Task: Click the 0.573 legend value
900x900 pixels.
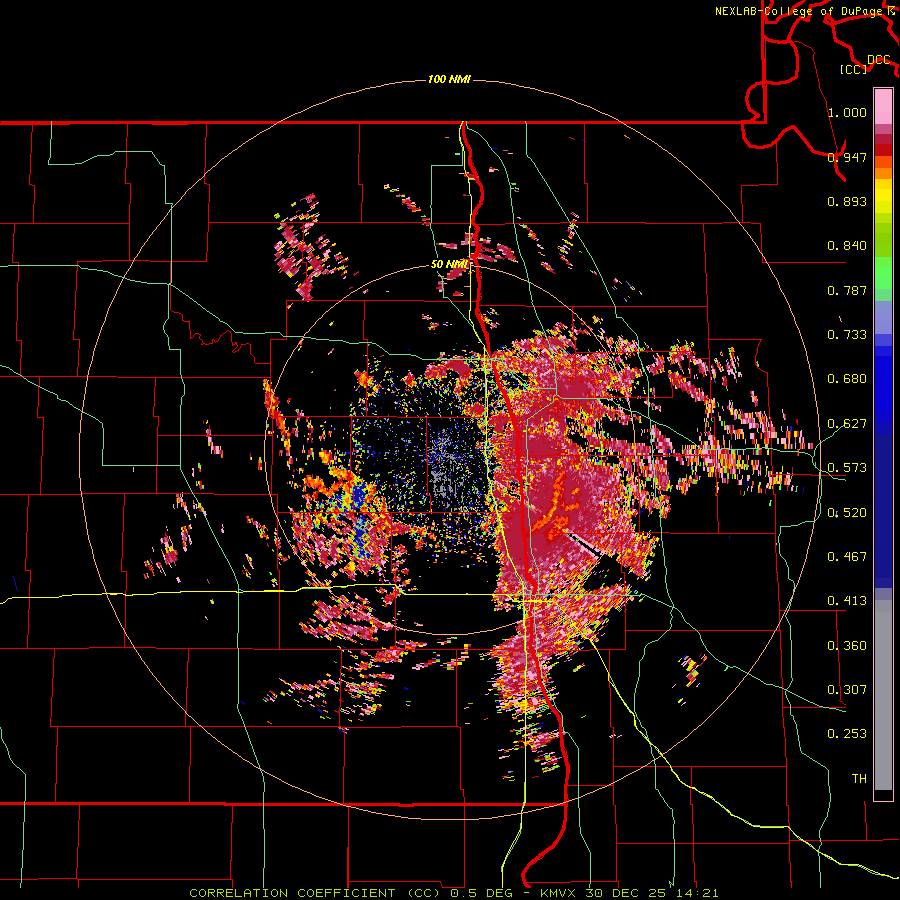Action: click(847, 468)
